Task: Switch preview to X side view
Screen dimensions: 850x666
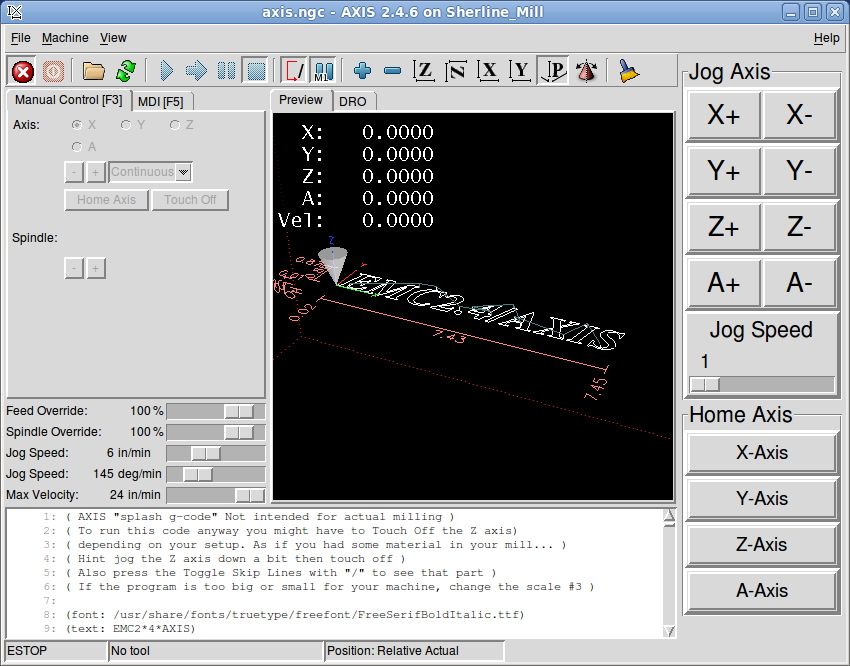Action: click(x=488, y=71)
